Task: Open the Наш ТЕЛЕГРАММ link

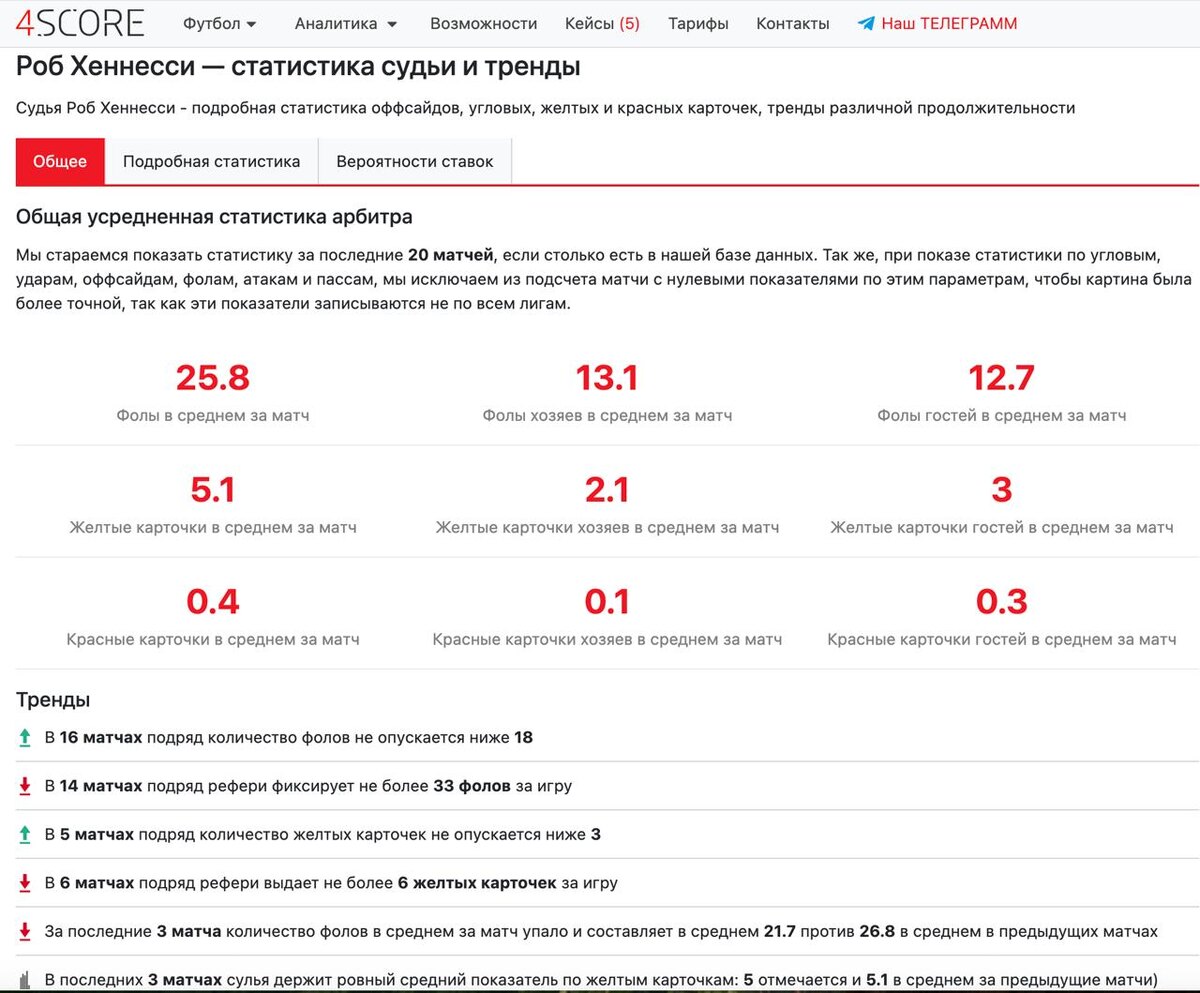Action: (949, 24)
